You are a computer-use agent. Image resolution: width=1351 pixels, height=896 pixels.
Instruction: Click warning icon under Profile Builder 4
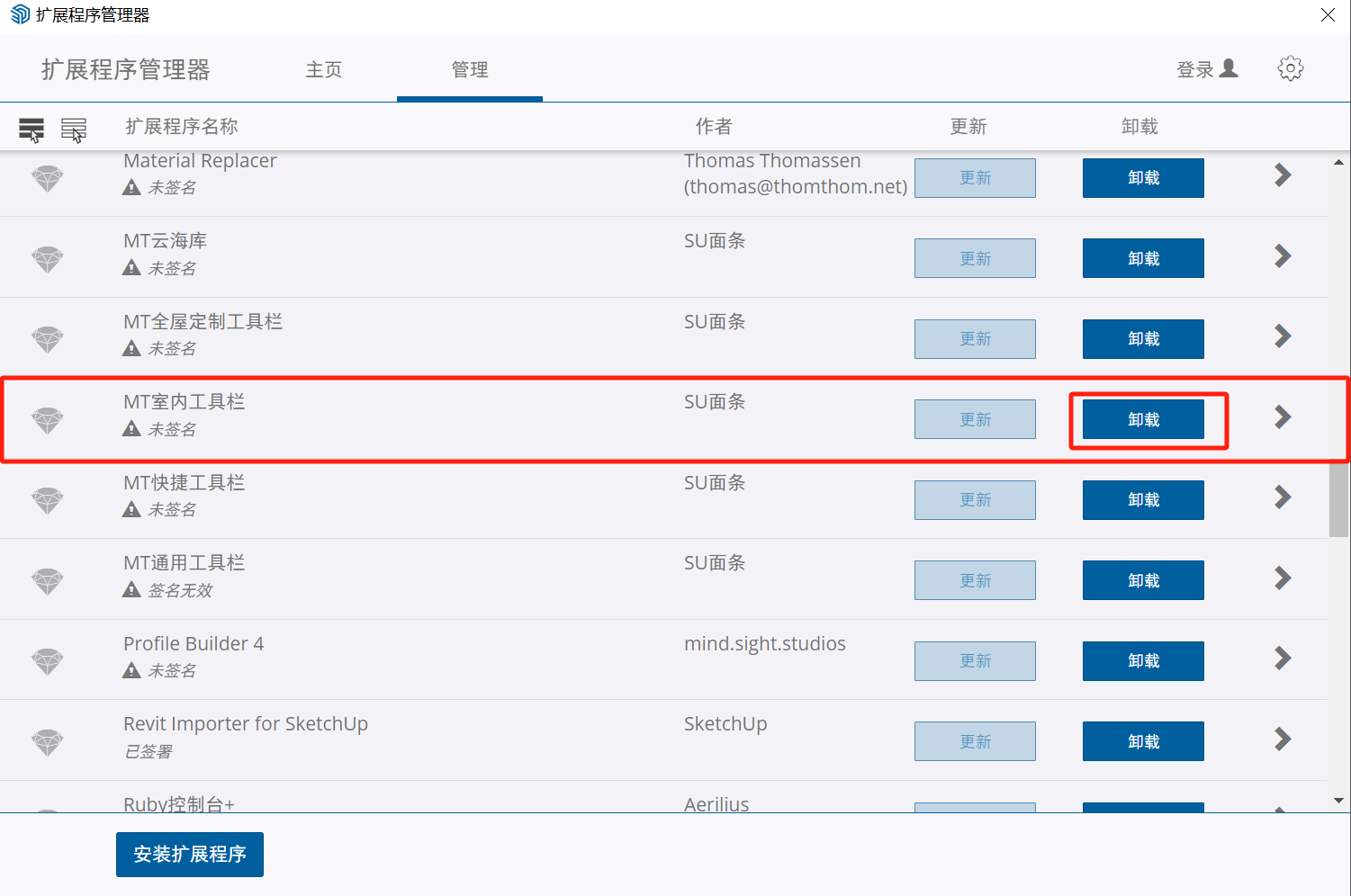click(132, 670)
